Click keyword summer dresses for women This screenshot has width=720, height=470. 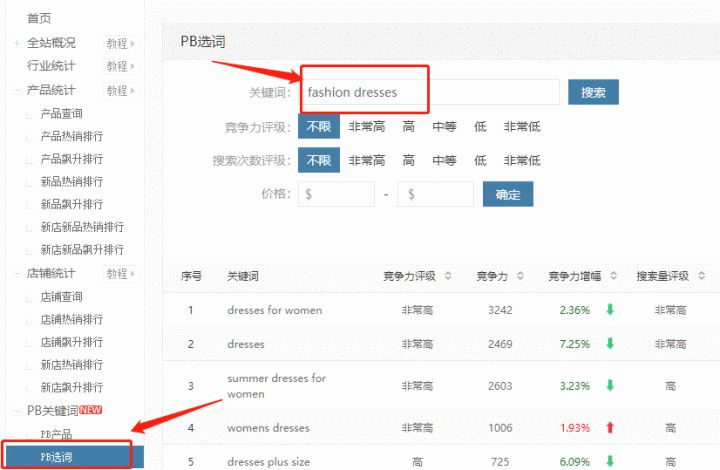[x=276, y=386]
